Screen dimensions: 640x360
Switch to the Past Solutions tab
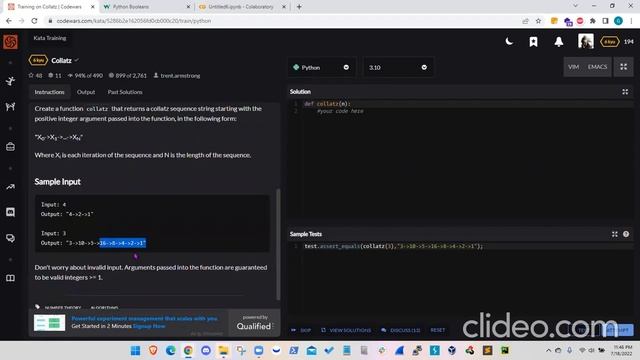click(125, 92)
